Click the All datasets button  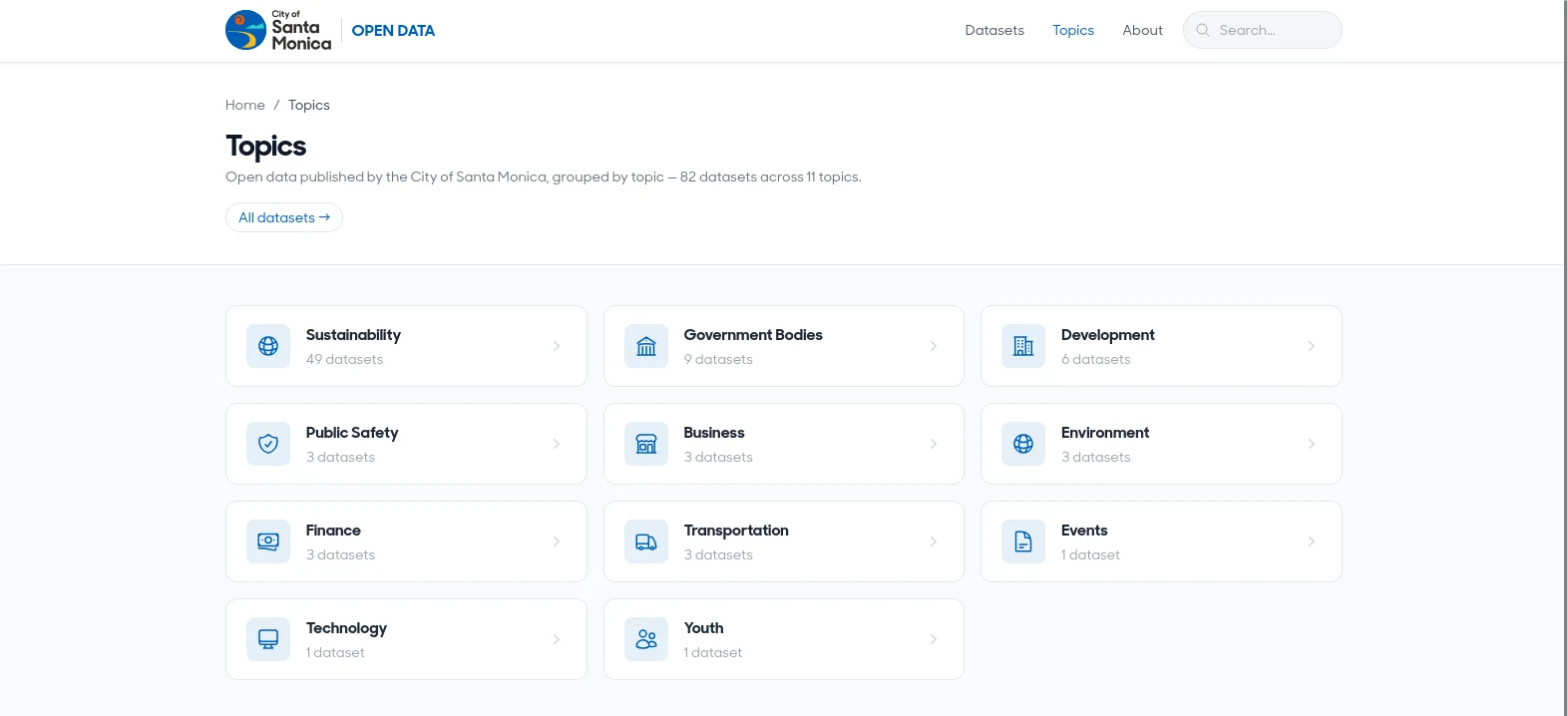coord(284,217)
